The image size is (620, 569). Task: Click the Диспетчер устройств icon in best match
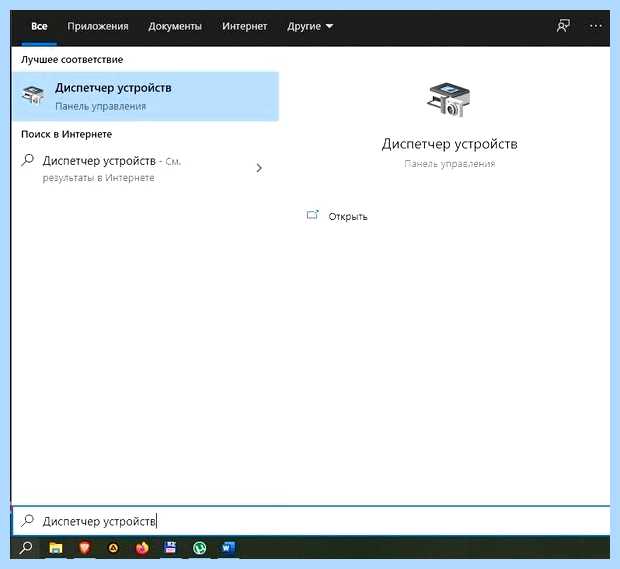(x=33, y=95)
